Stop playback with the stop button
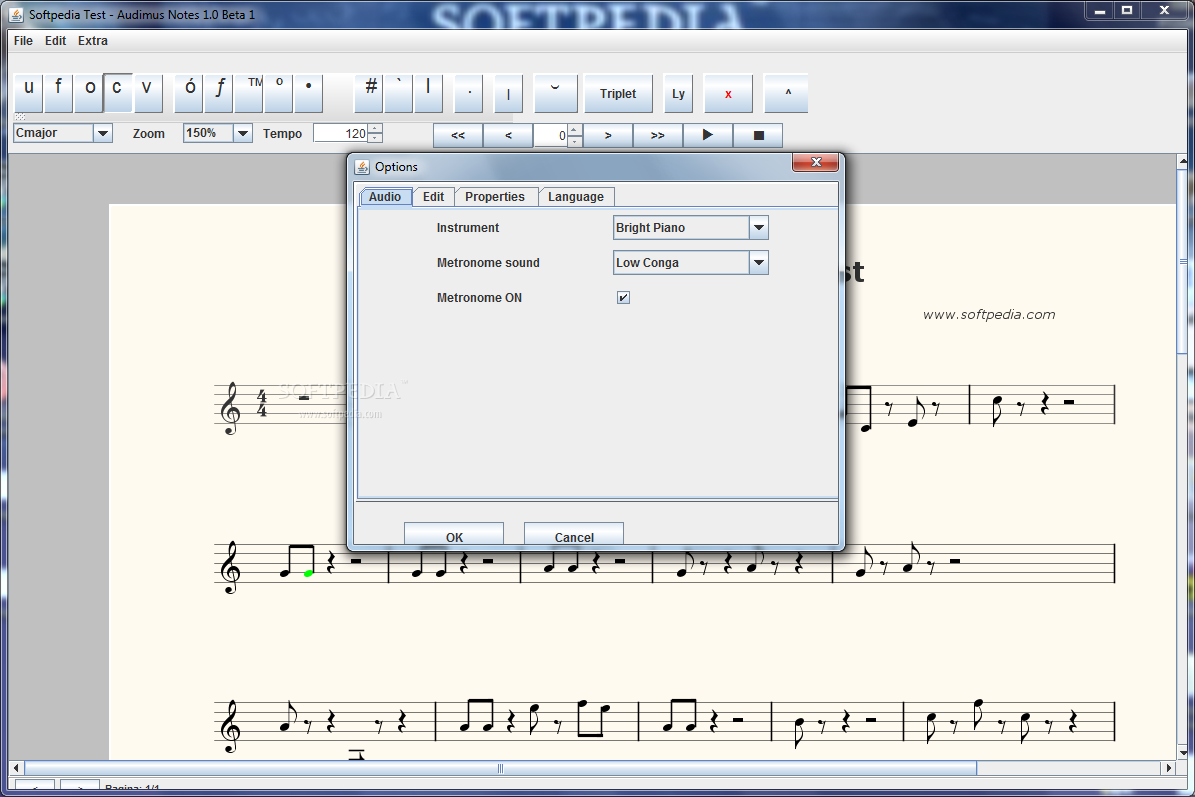The image size is (1195, 797). tap(758, 136)
